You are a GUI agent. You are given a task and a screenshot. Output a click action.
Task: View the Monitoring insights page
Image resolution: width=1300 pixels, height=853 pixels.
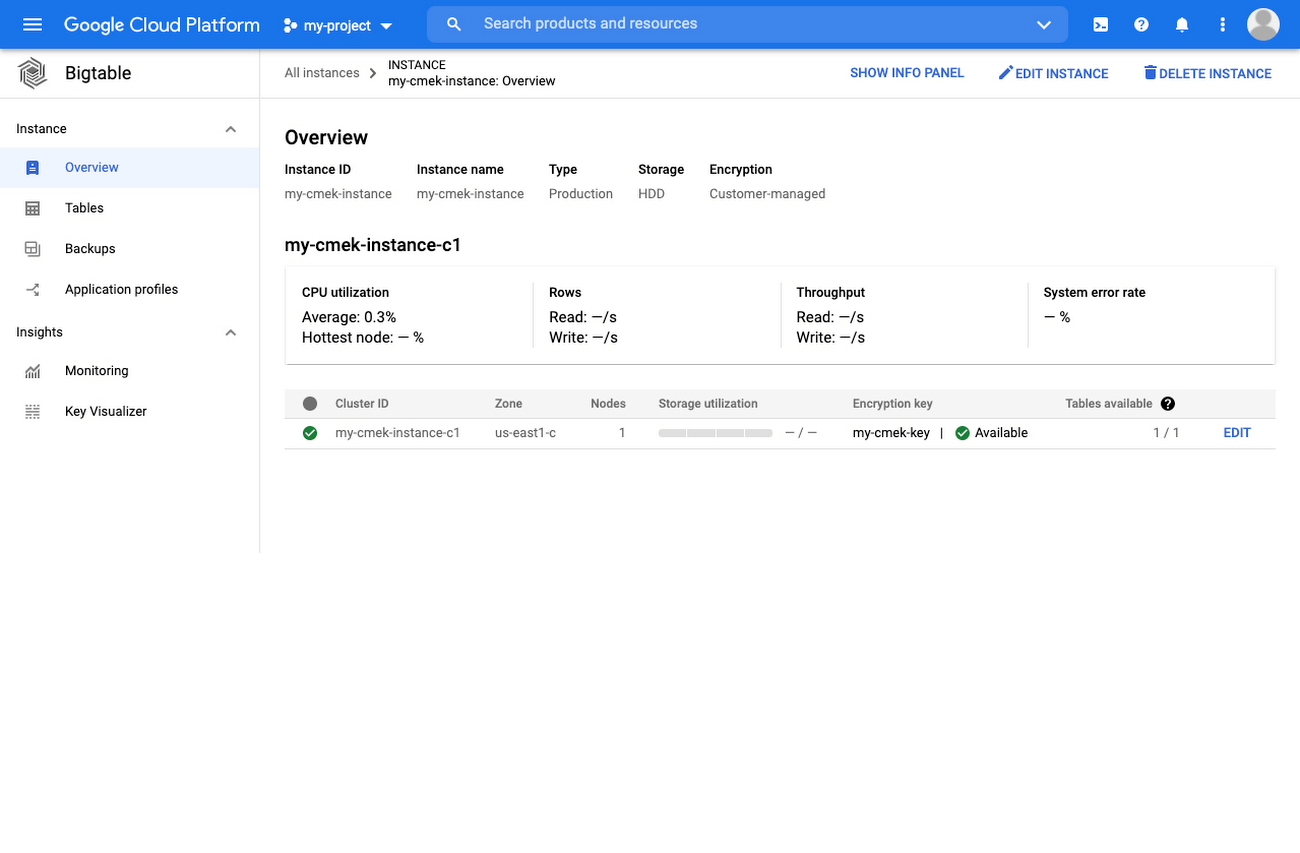point(96,371)
